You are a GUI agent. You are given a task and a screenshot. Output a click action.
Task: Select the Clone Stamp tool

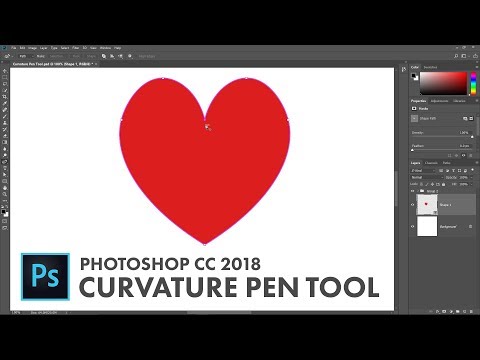click(x=5, y=123)
